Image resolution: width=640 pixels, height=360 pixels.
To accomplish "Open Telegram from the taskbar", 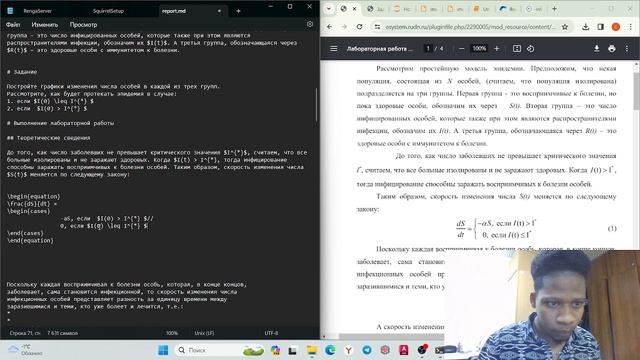I will pyautogui.click(x=367, y=350).
